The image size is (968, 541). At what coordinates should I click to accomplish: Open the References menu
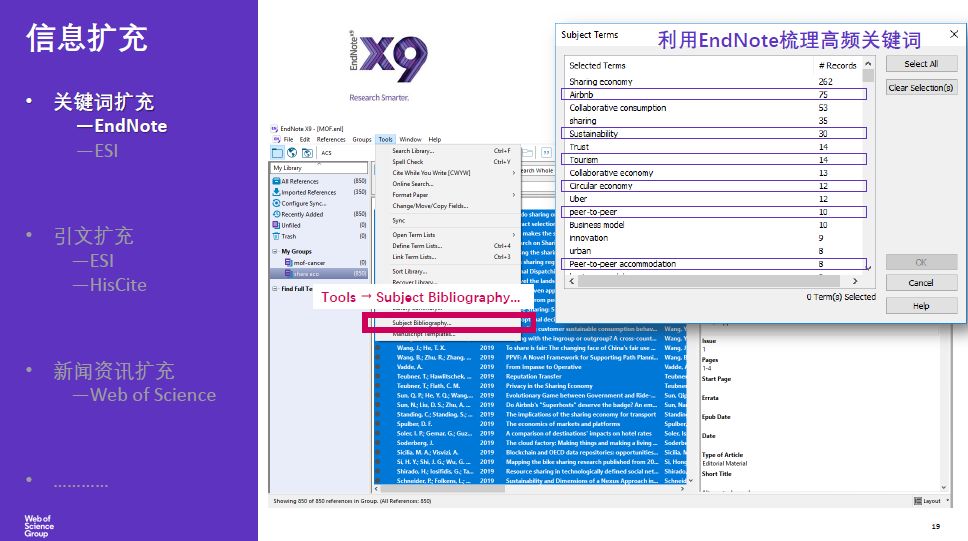click(x=331, y=140)
